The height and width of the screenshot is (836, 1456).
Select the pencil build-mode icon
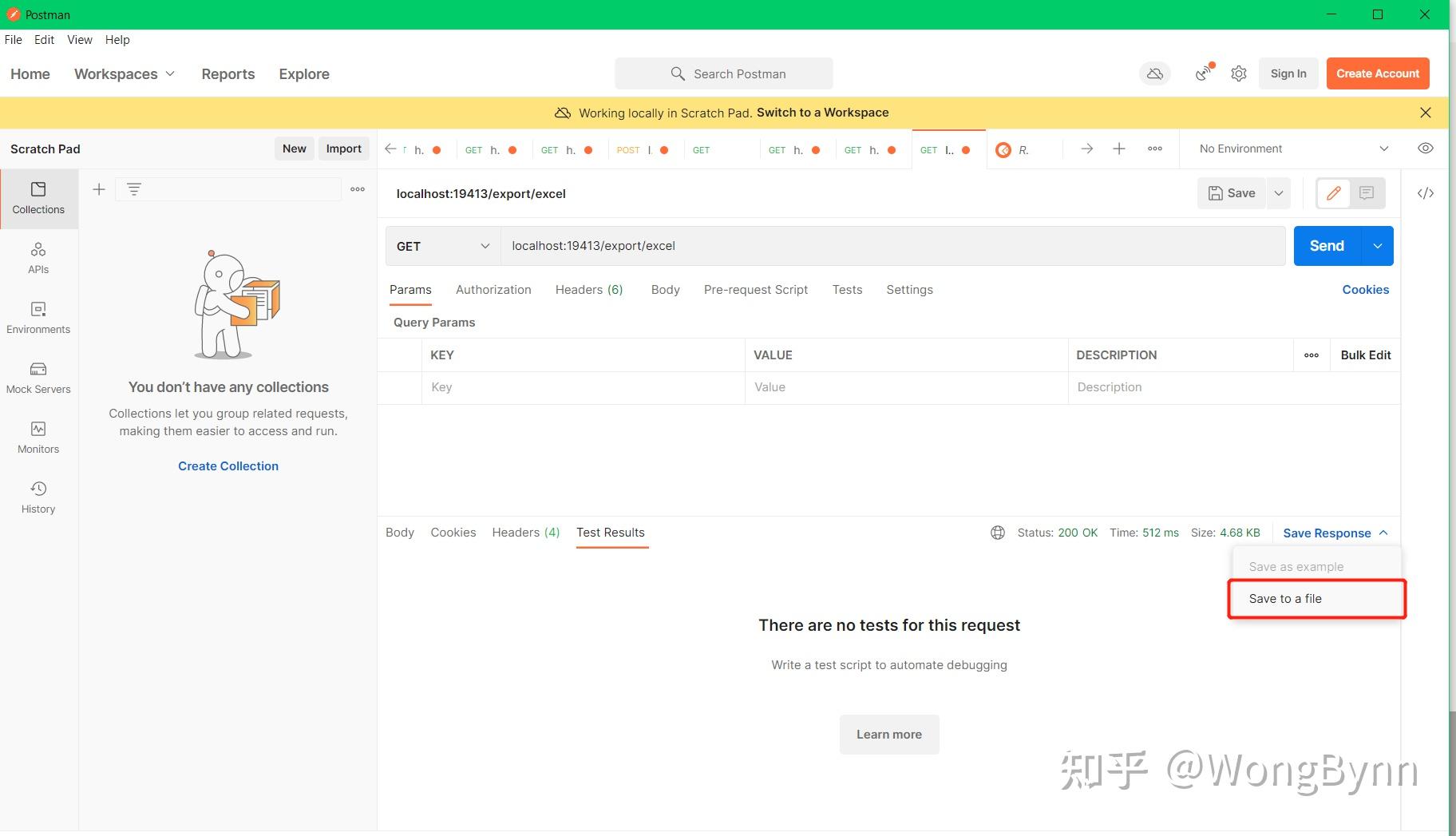point(1333,193)
